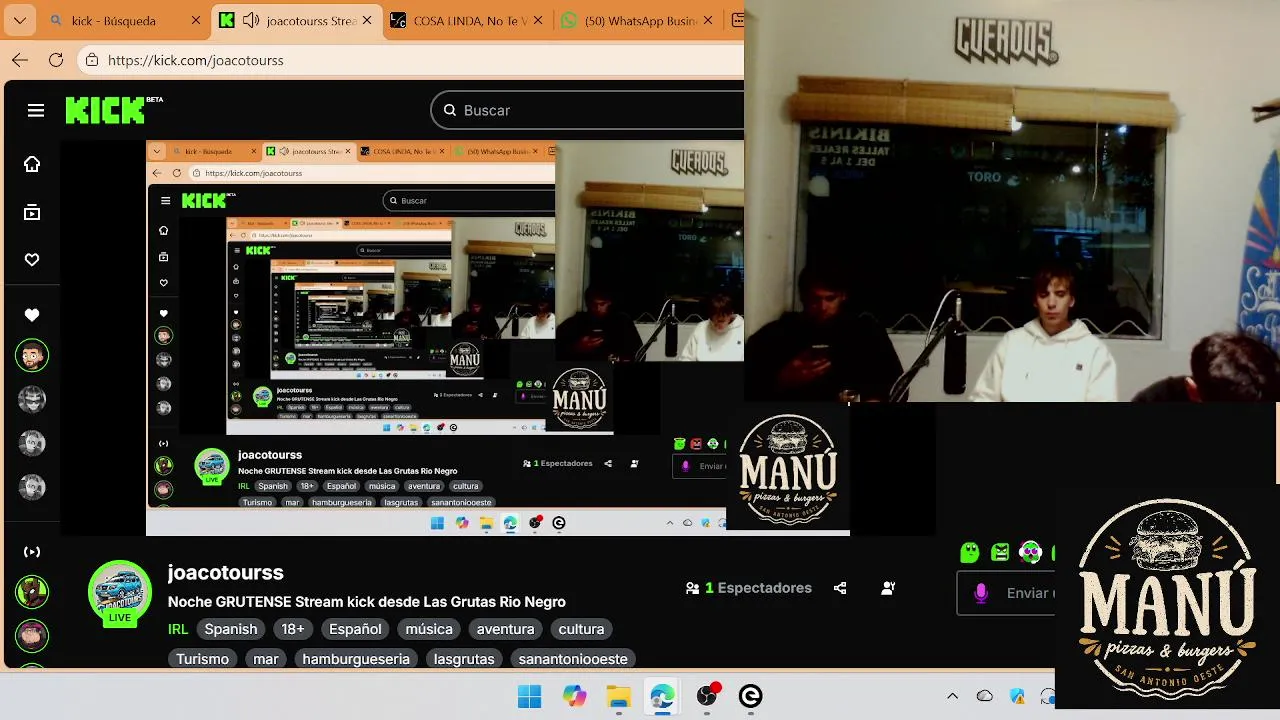Select the joacotourss Stream tab
This screenshot has height=720, width=1280.
pos(297,20)
